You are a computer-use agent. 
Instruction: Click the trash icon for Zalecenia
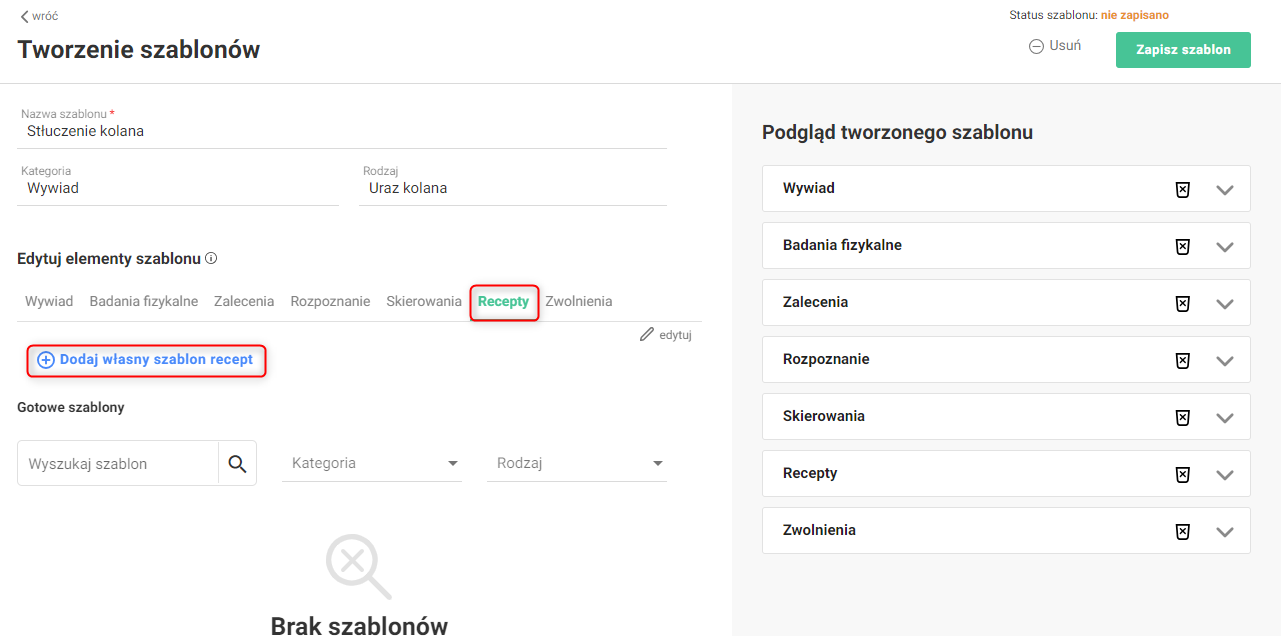click(1182, 303)
